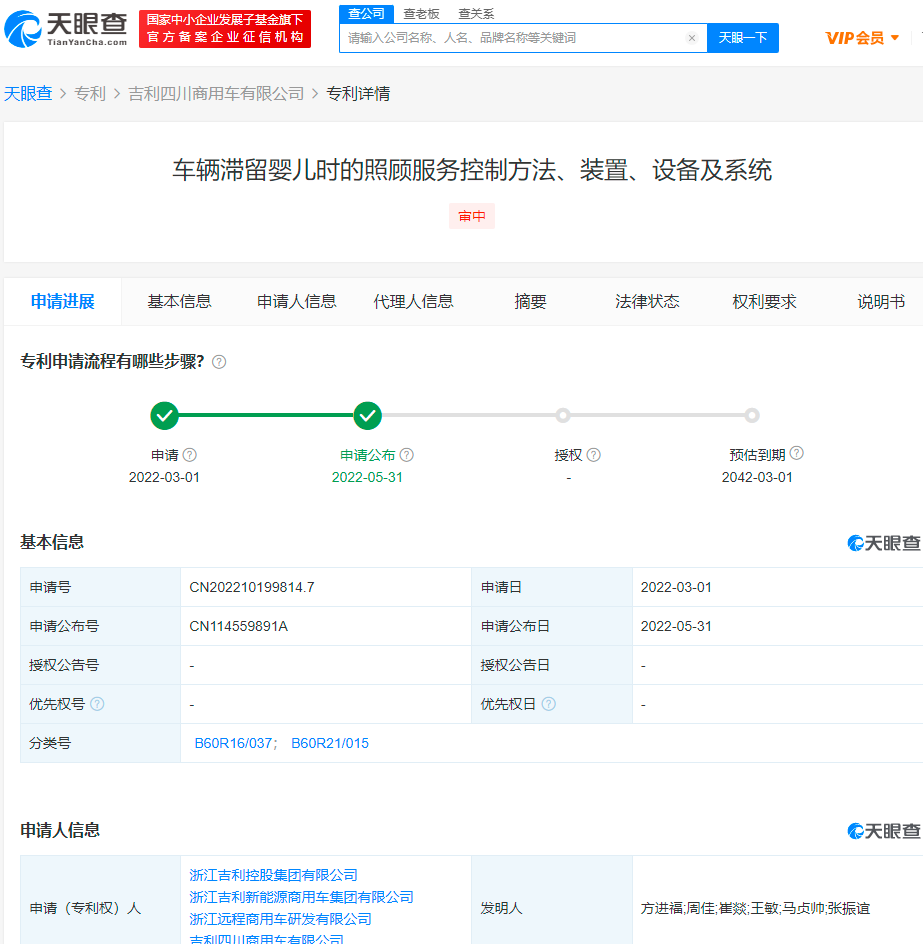Image resolution: width=923 pixels, height=944 pixels.
Task: Click the 2022-05-31 date under 申请公布 step
Action: (367, 477)
